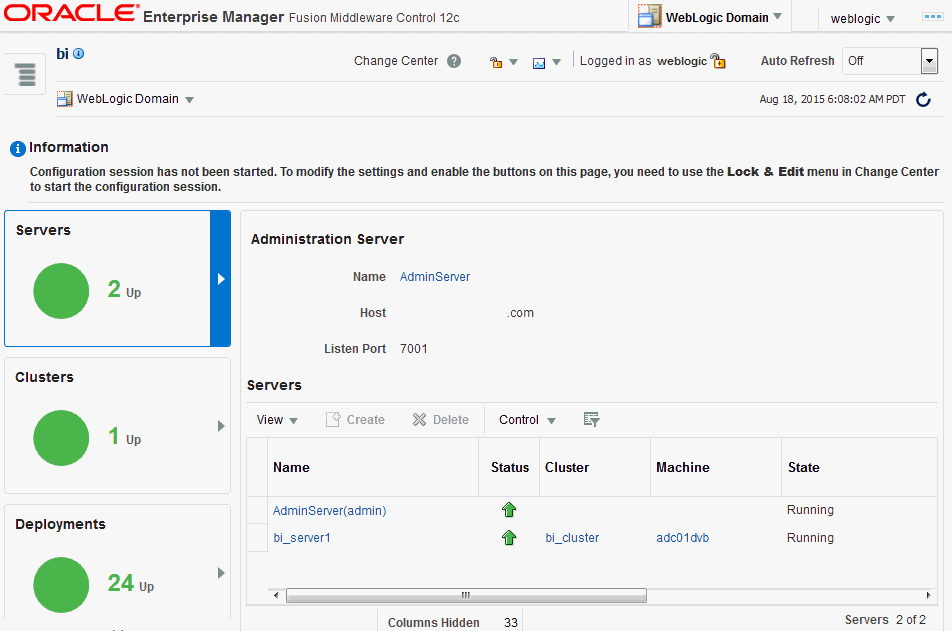The image size is (952, 631).
Task: Click the info icon next to bi
Action: coord(78,53)
